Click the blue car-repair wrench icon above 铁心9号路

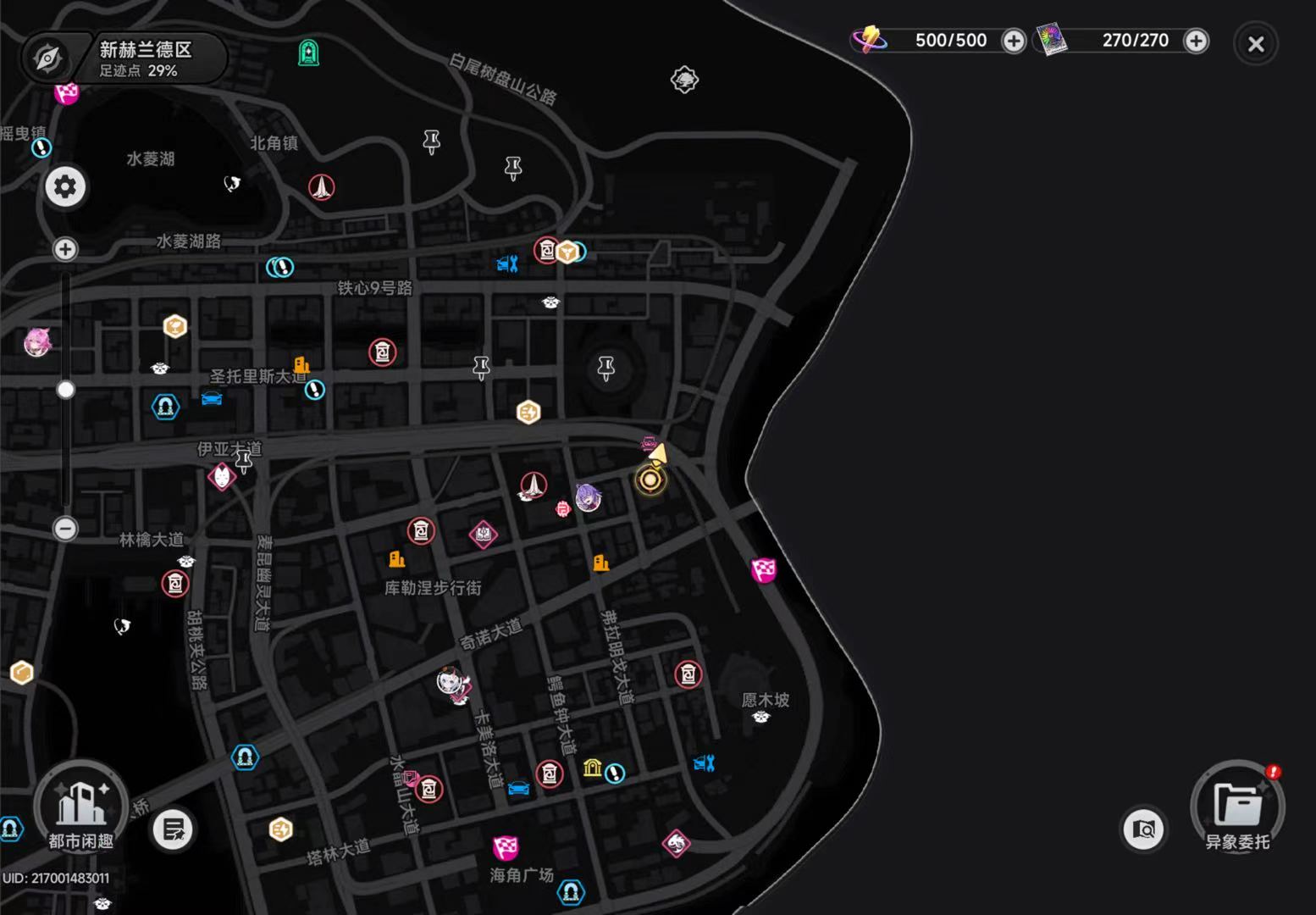click(x=507, y=264)
